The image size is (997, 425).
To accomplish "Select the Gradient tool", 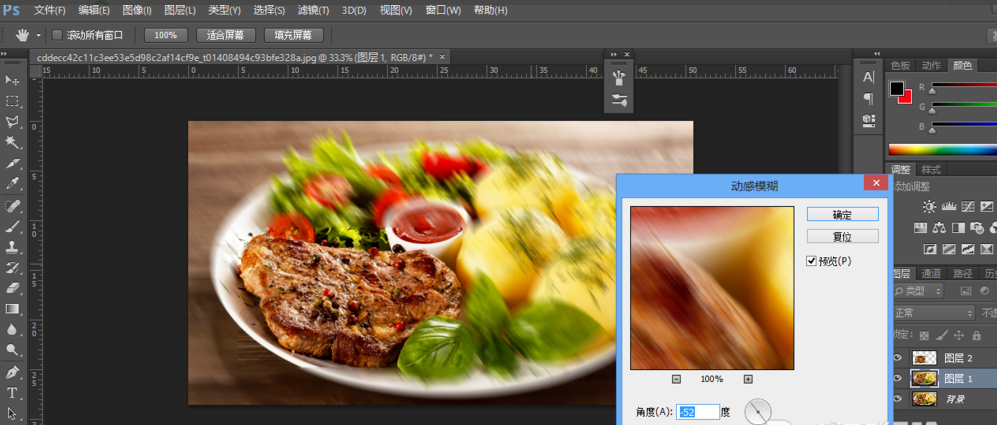I will point(13,308).
